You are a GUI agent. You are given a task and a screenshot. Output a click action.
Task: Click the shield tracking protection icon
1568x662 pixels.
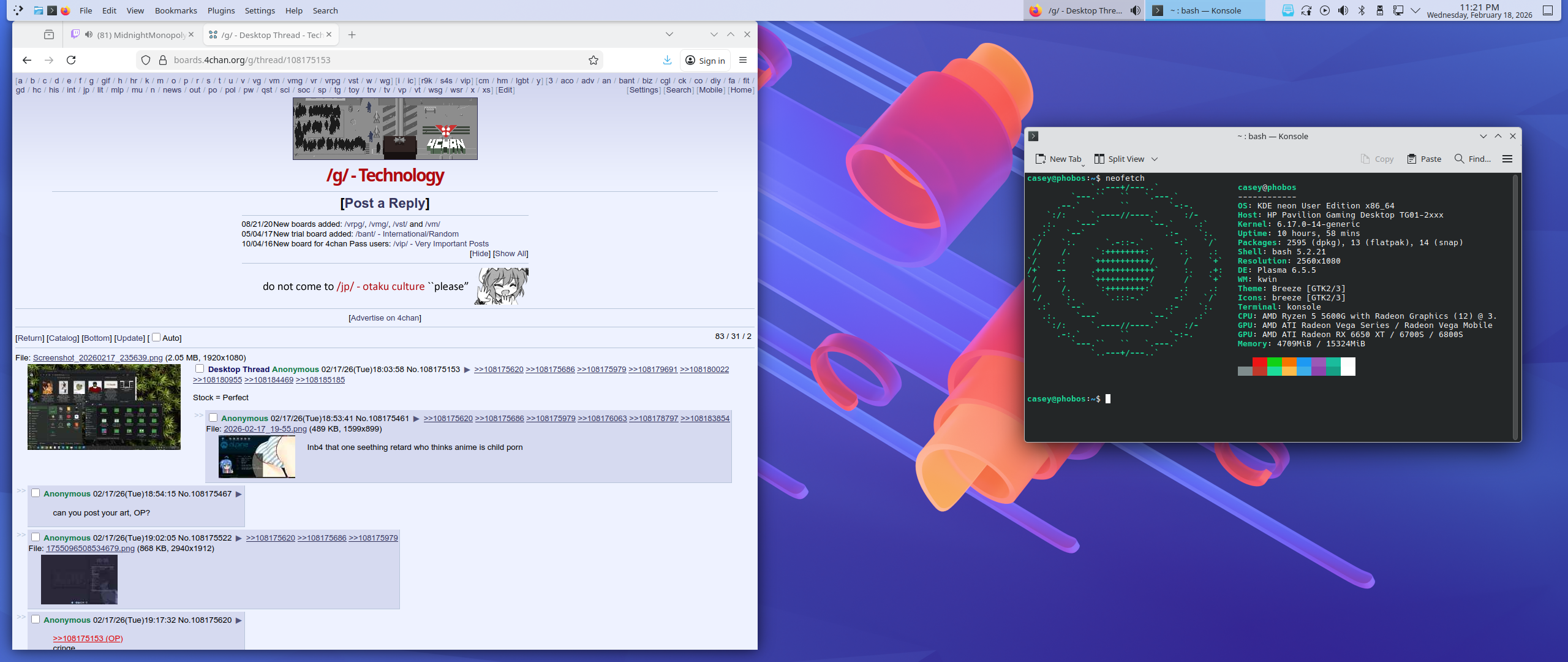pyautogui.click(x=146, y=60)
